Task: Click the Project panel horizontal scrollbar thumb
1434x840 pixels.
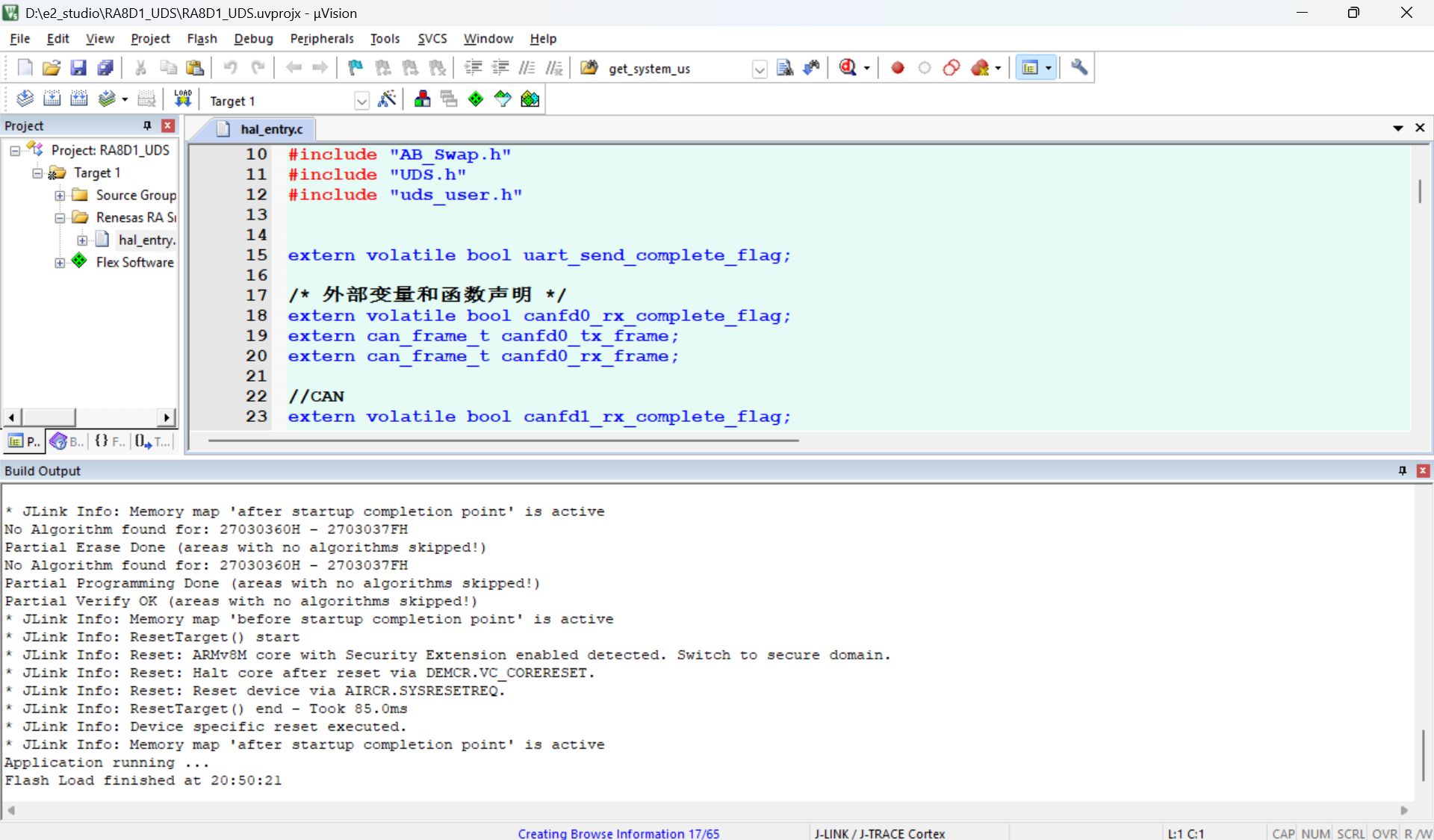Action: pos(49,417)
